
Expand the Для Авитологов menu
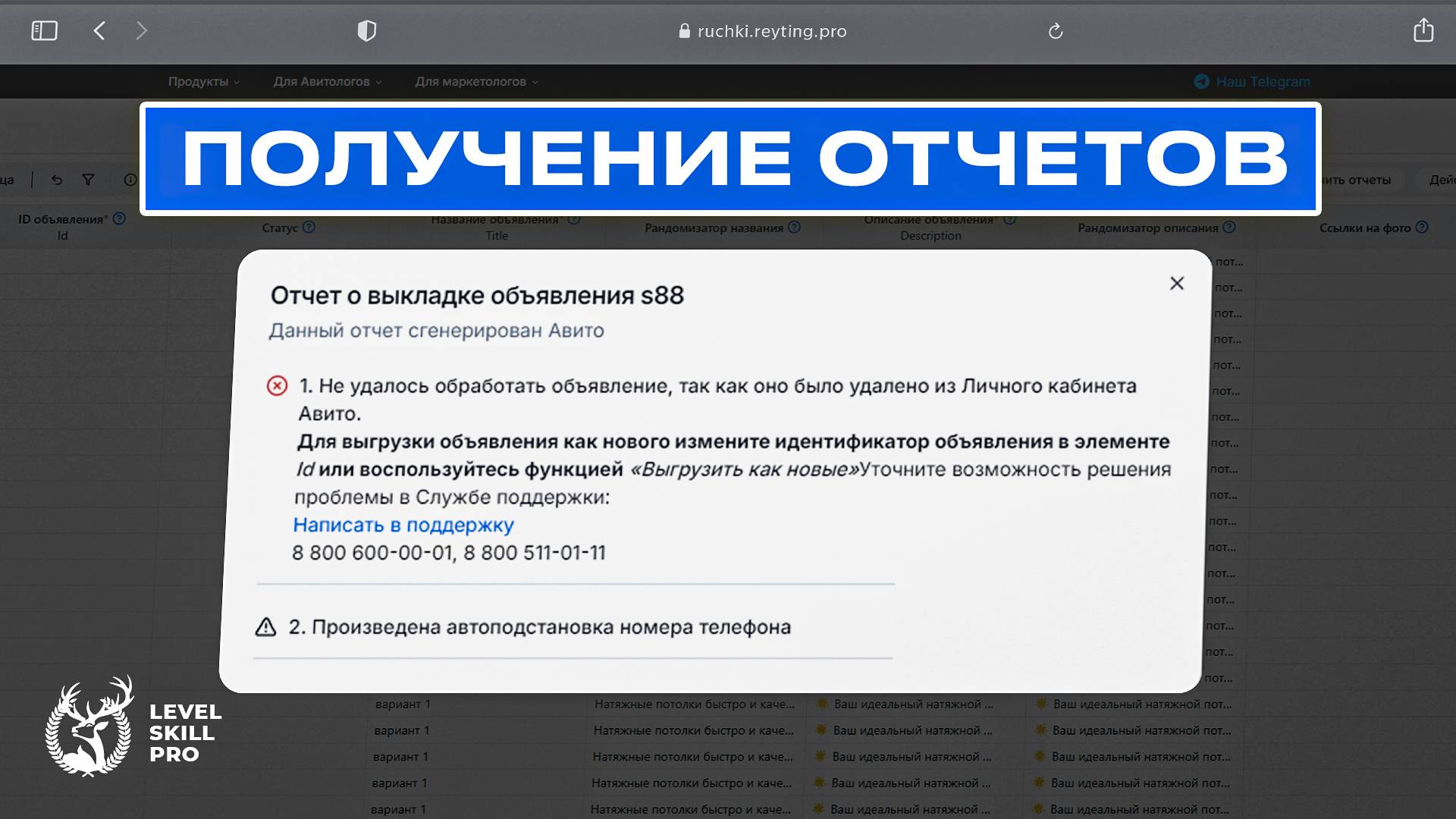[x=327, y=82]
